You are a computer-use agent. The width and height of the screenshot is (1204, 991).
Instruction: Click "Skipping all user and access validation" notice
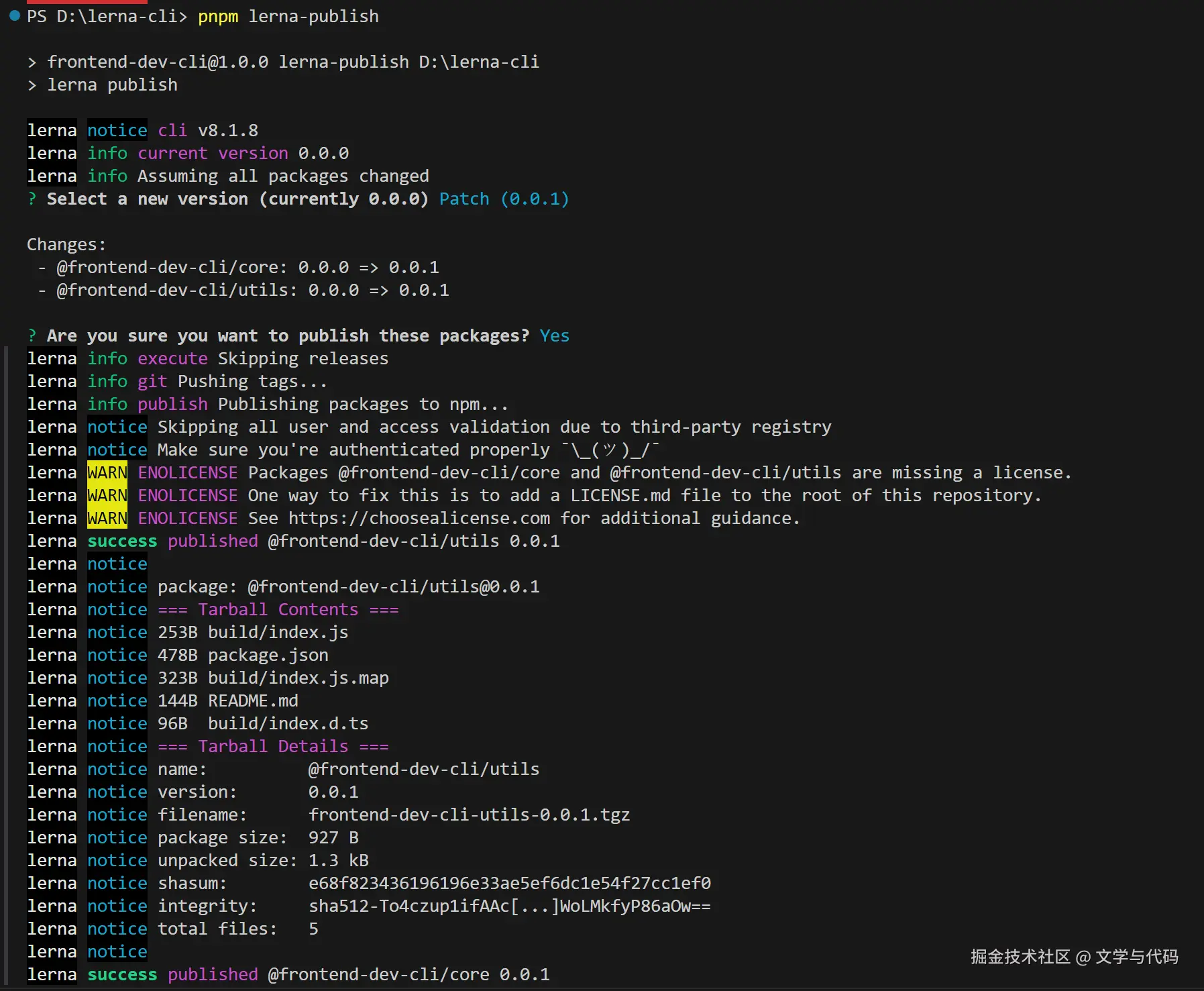tap(494, 427)
